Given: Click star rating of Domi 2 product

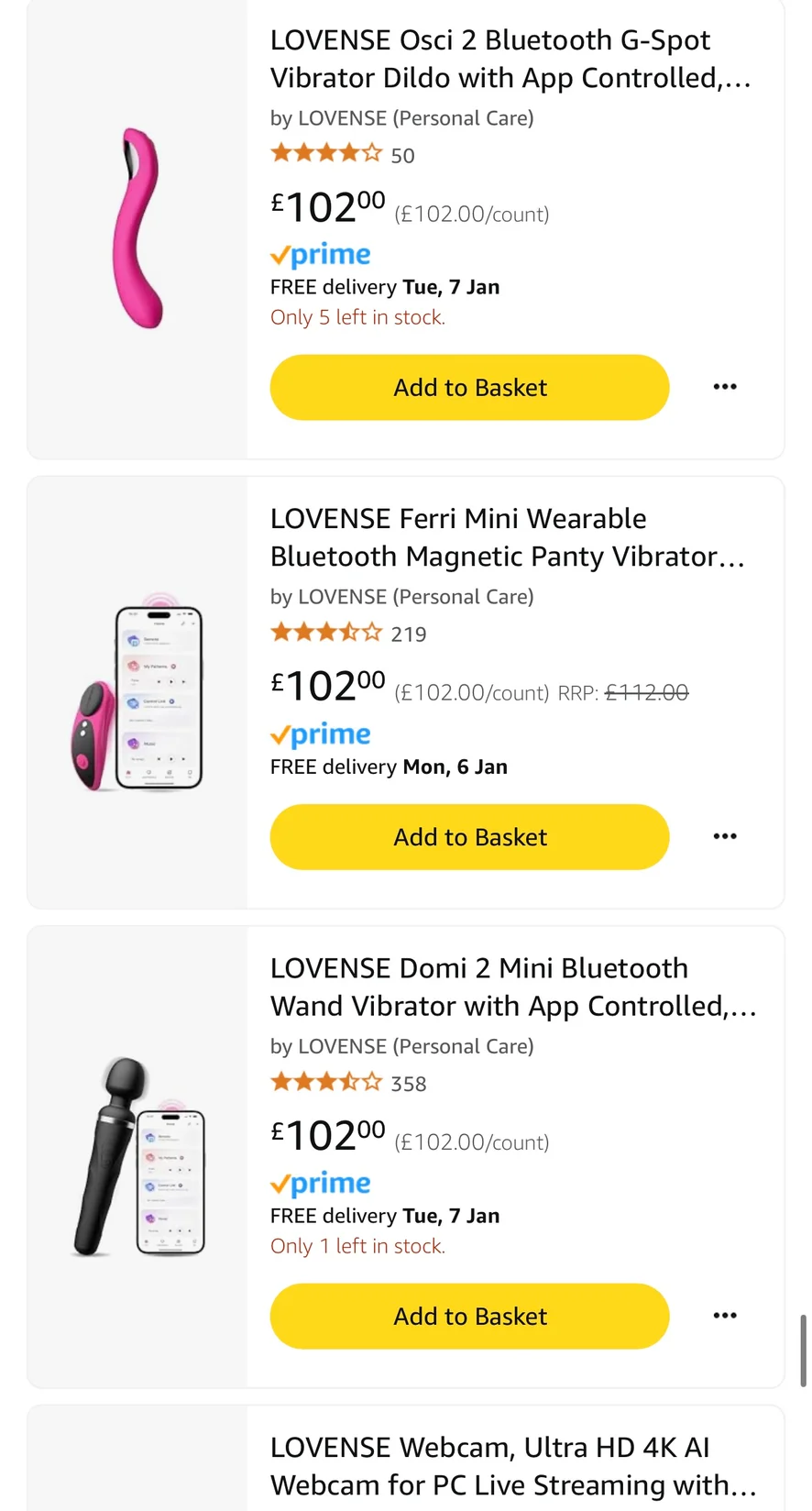Looking at the screenshot, I should click(x=326, y=1083).
